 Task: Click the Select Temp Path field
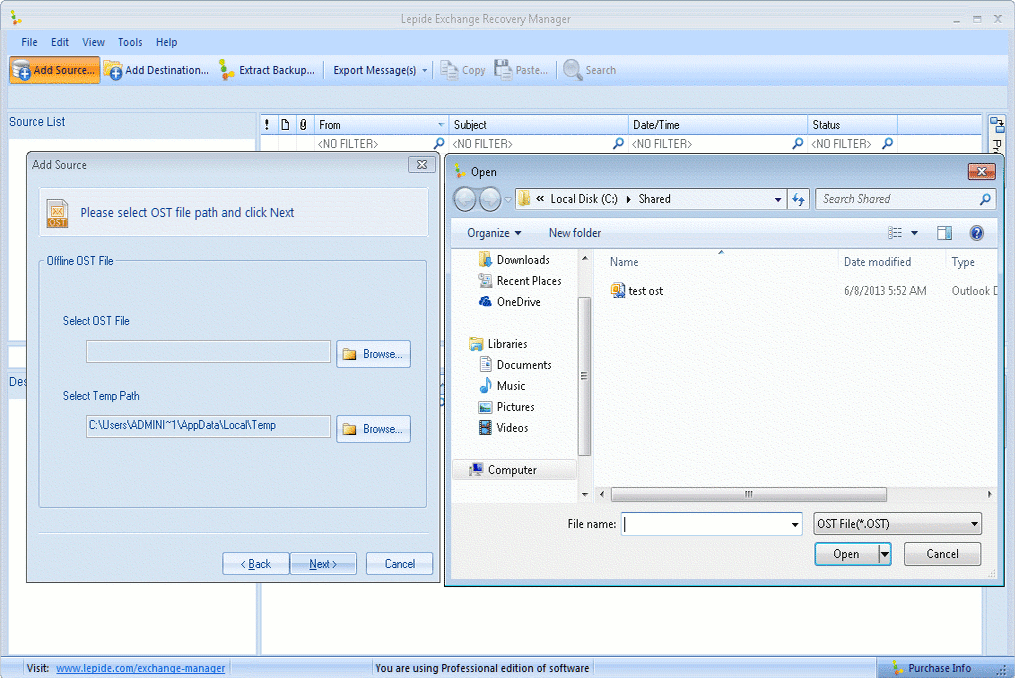209,426
